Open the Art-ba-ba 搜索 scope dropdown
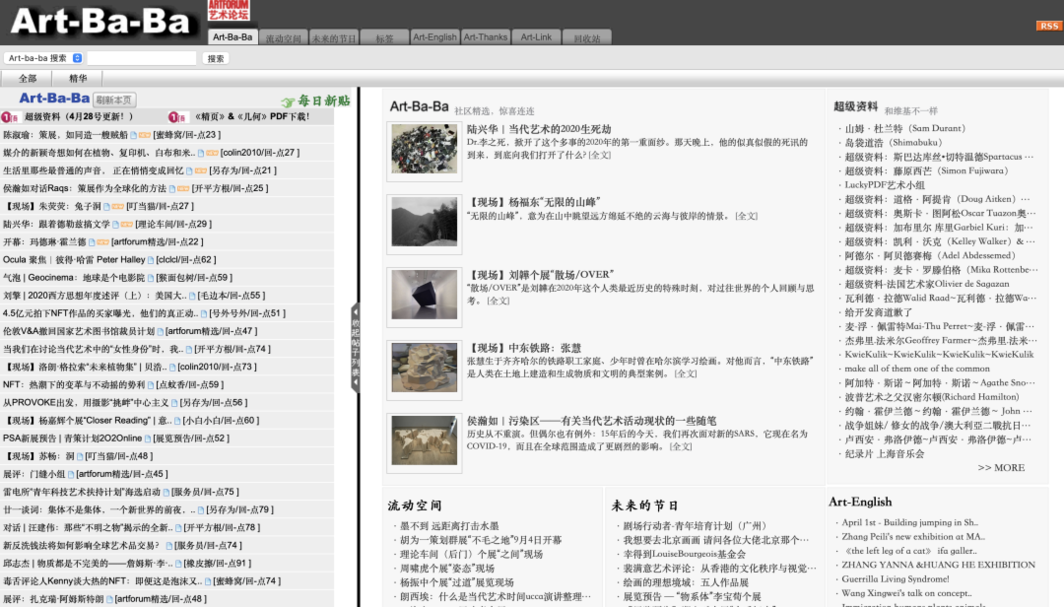The height and width of the screenshot is (607, 1064). click(x=43, y=58)
